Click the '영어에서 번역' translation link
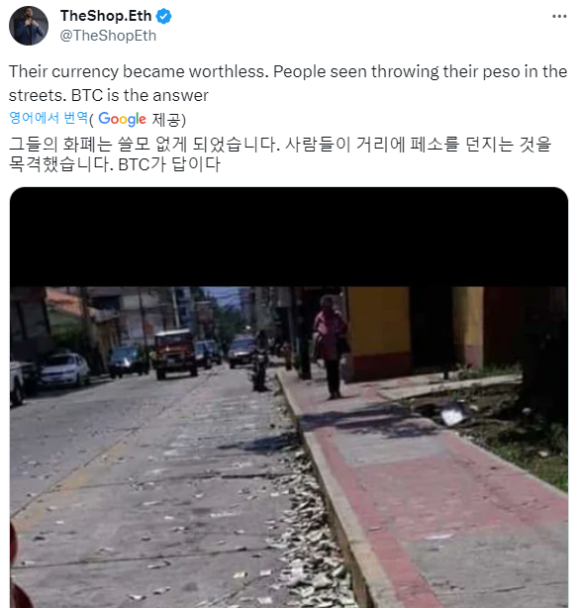580x608 pixels. coord(48,118)
